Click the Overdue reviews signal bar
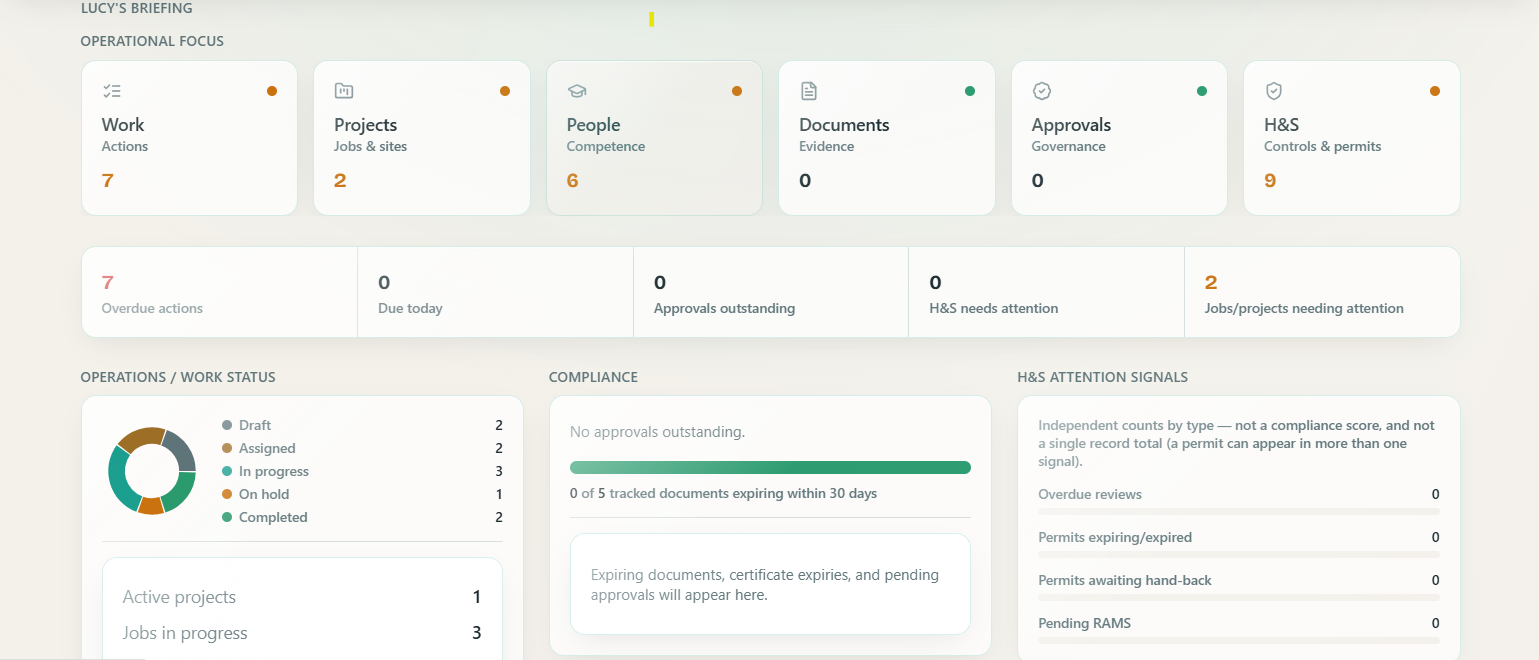The image size is (1539, 660). click(x=1239, y=511)
